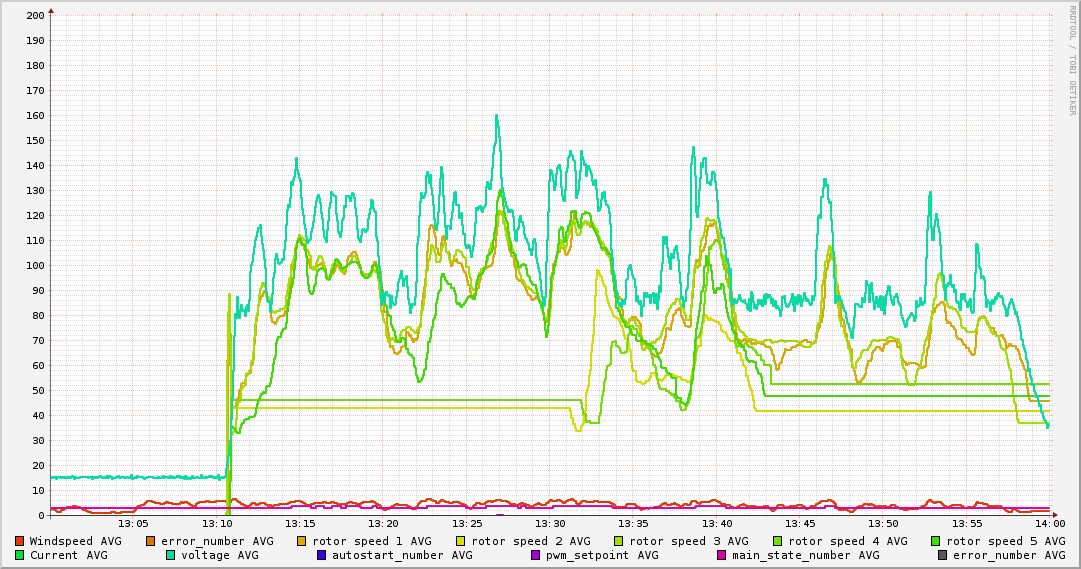The image size is (1081, 569).
Task: Click the green Current AVG legend swatch
Action: pyautogui.click(x=19, y=555)
